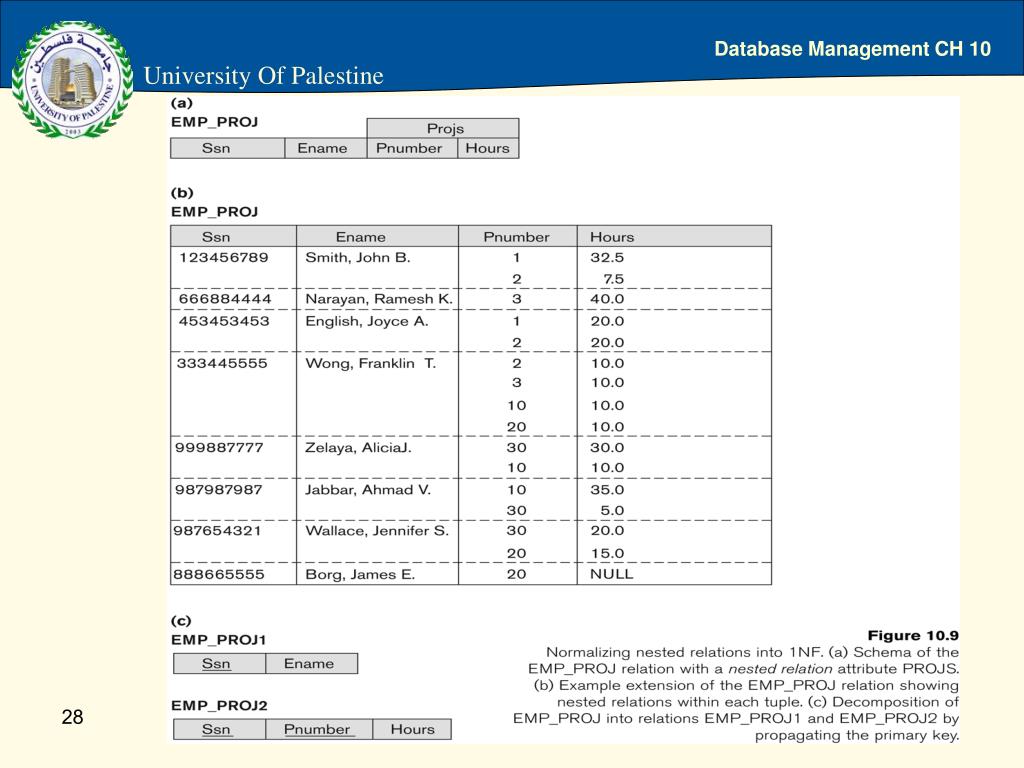This screenshot has height=768, width=1024.
Task: Click the underlined Ssn in EMP_PROJ1
Action: (x=216, y=664)
